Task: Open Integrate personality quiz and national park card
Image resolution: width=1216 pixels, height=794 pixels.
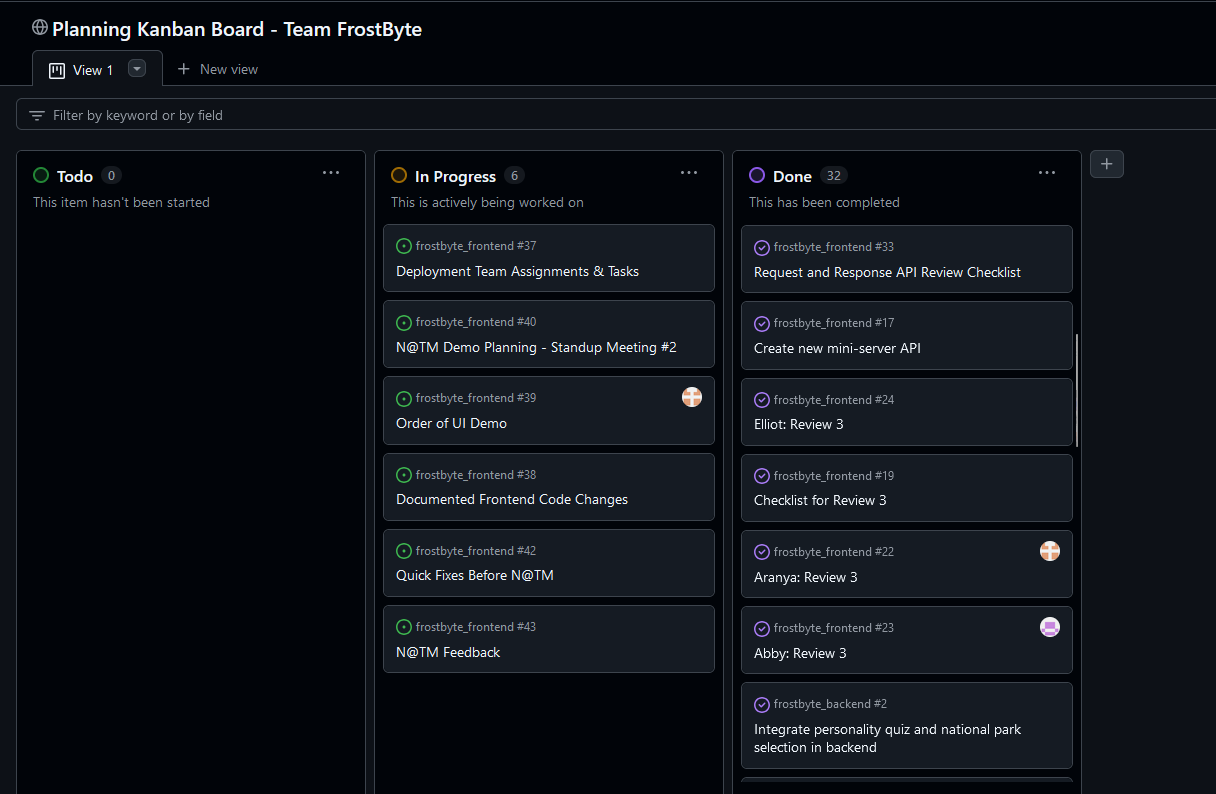Action: click(x=888, y=738)
